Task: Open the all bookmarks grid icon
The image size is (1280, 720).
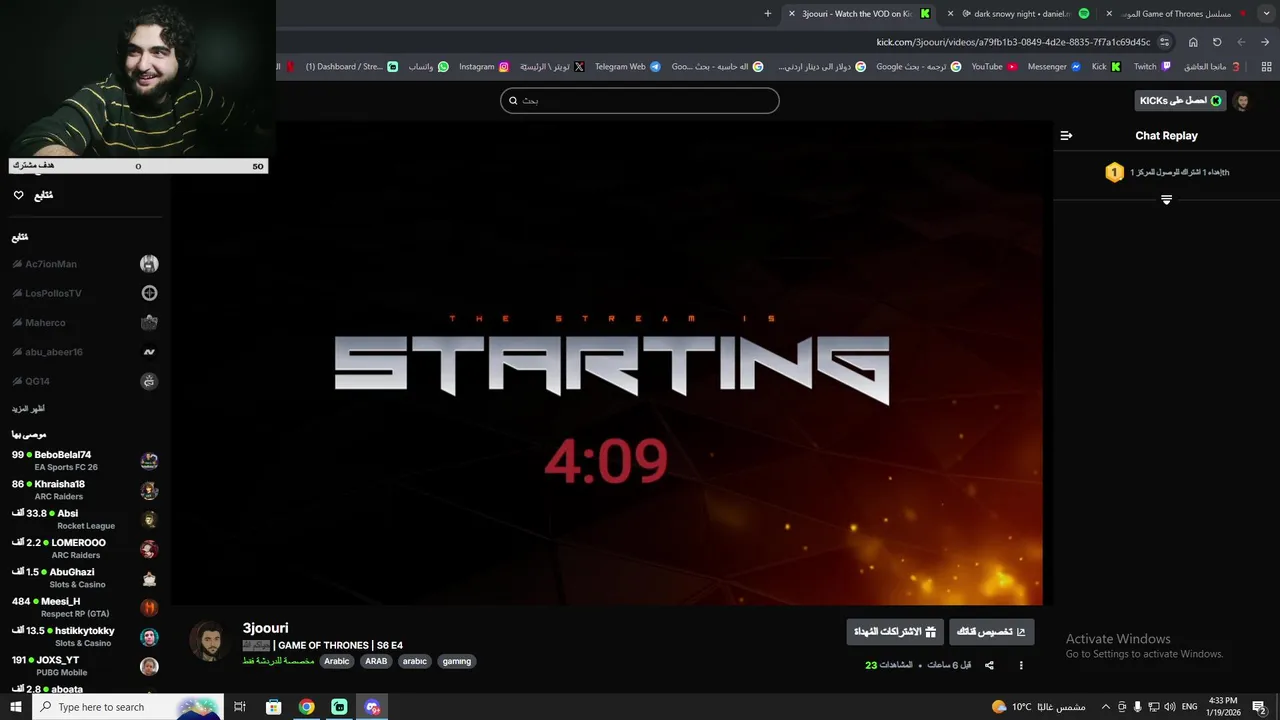Action: (x=1266, y=67)
